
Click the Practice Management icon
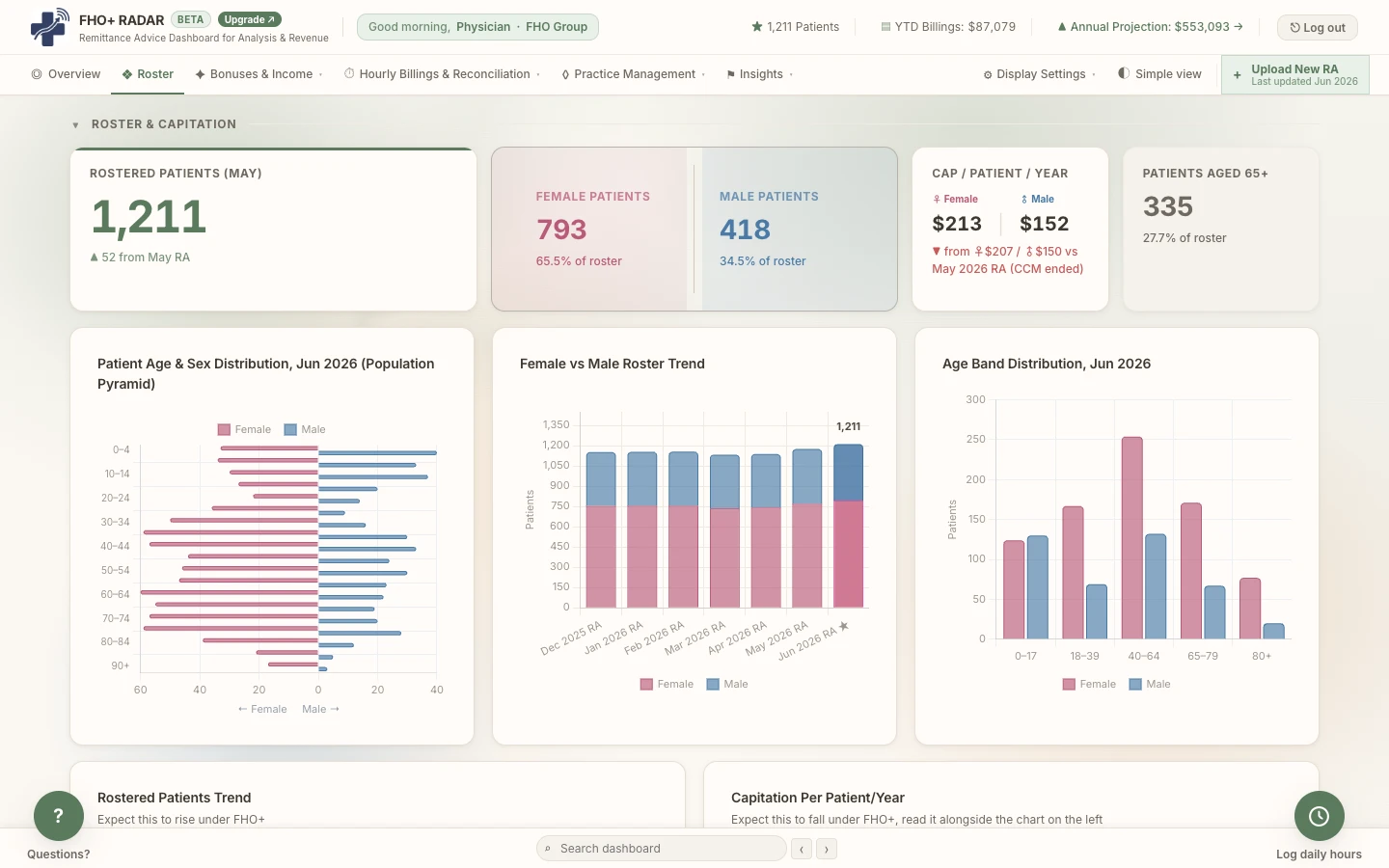(565, 74)
